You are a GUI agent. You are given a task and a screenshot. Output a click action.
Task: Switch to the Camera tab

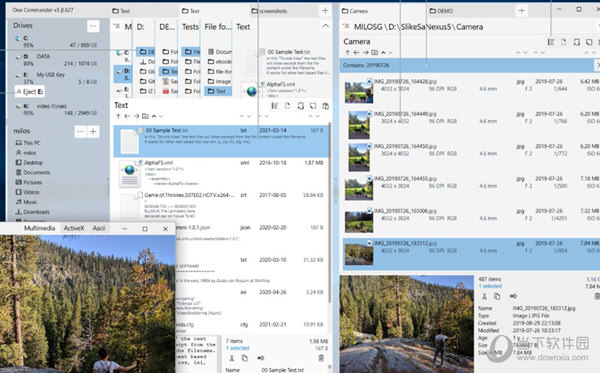point(383,11)
